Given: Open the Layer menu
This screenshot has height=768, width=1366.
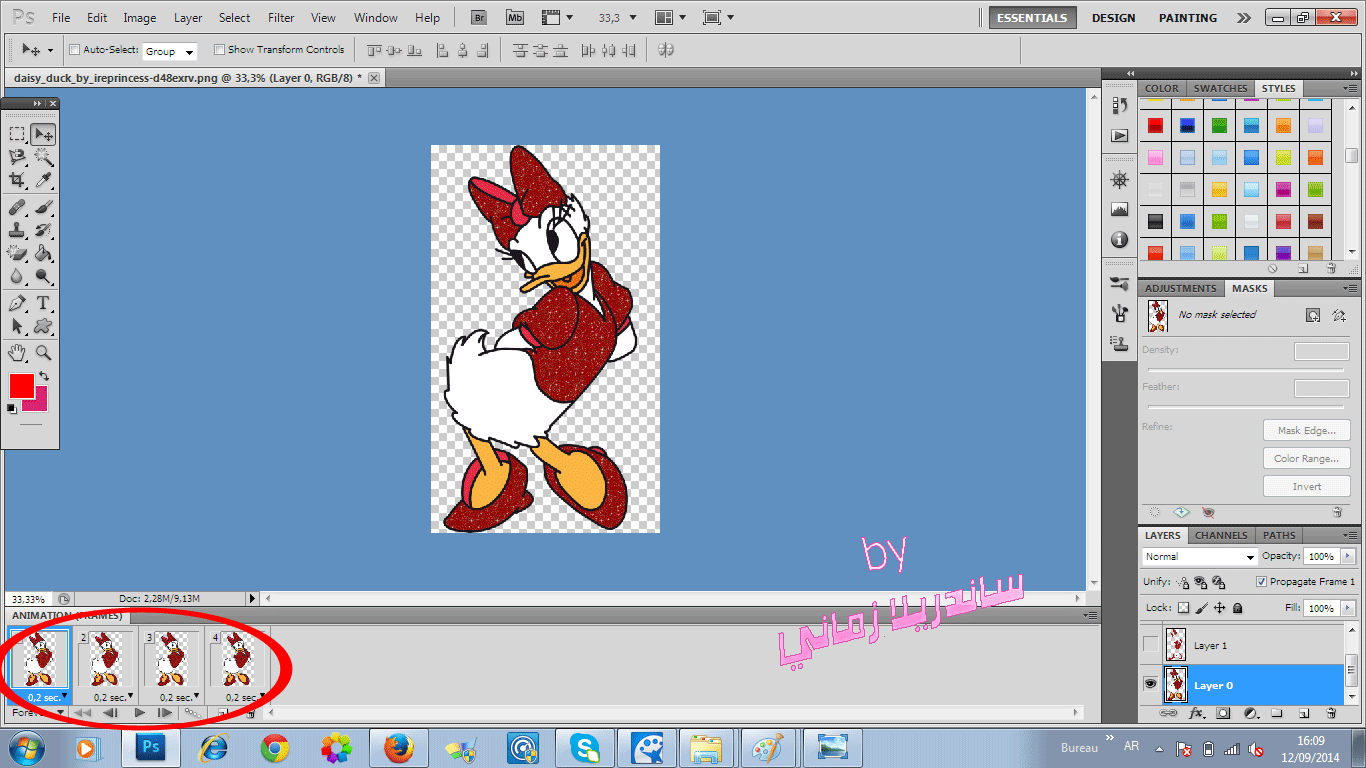Looking at the screenshot, I should 188,18.
